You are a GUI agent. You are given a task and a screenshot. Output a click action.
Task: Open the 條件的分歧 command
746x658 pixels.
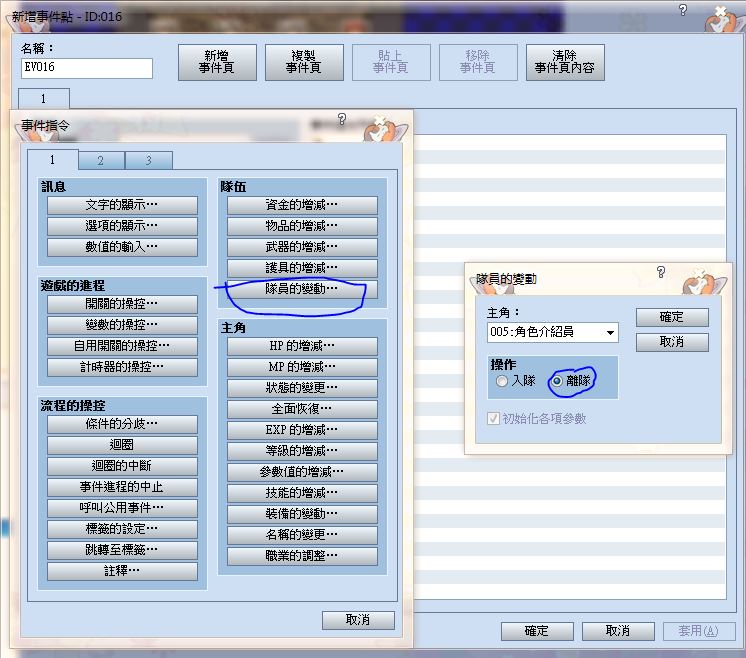click(122, 424)
